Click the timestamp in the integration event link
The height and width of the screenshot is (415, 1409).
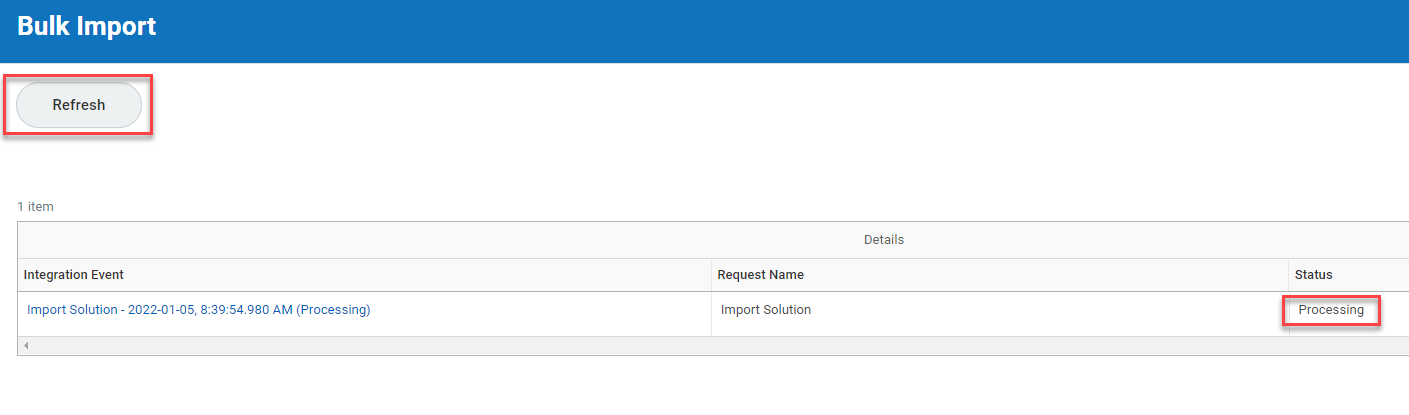[x=210, y=310]
